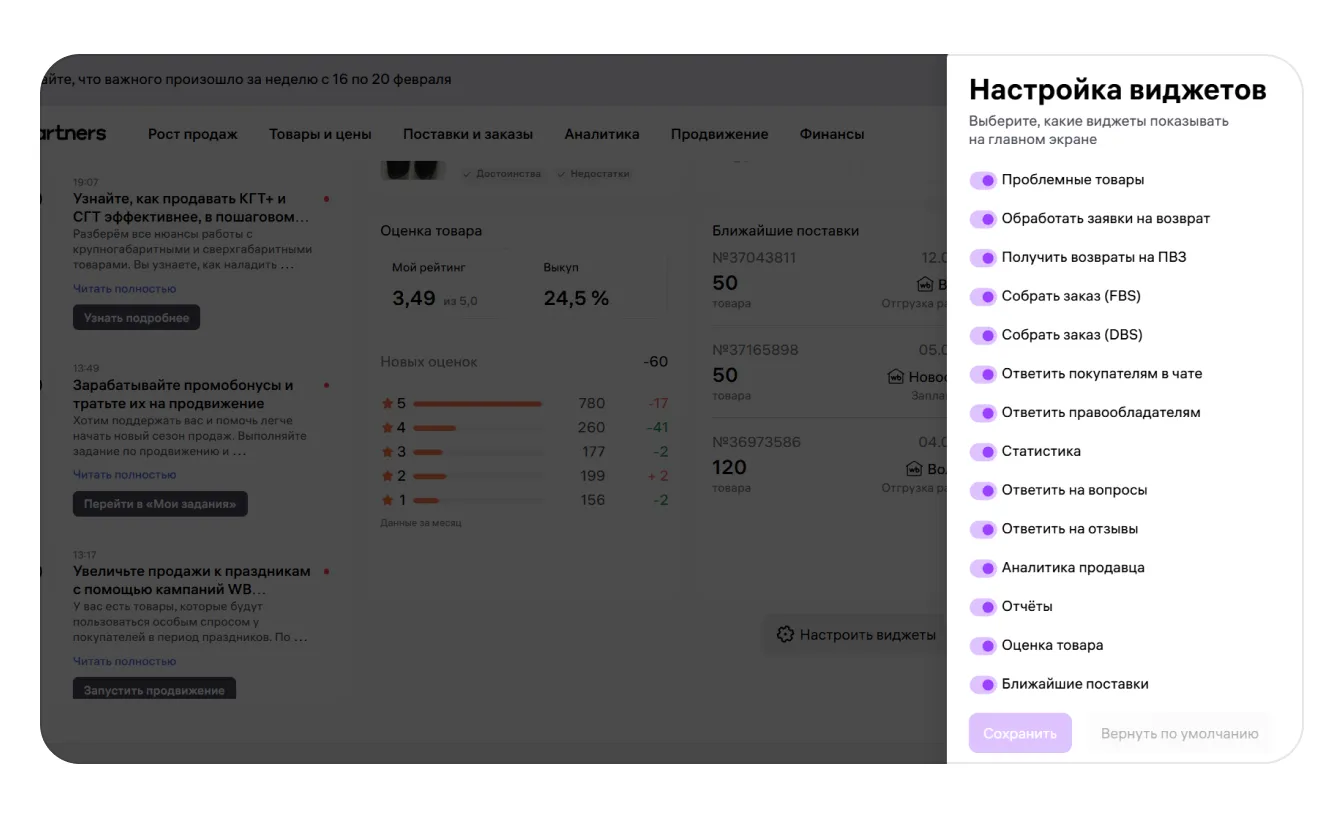Image resolution: width=1344 pixels, height=818 pixels.
Task: Click Вернуть по умолчанию button
Action: point(1179,733)
